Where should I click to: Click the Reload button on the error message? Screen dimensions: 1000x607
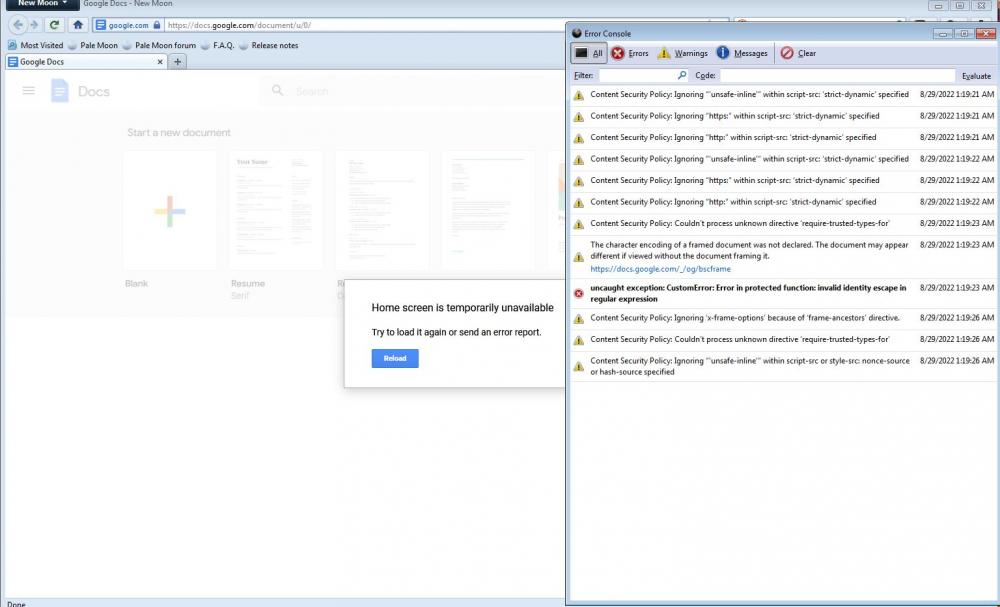tap(394, 358)
